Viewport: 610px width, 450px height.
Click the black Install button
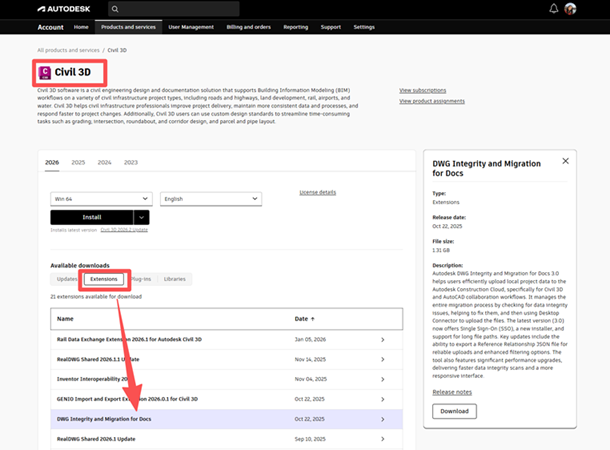coord(92,217)
